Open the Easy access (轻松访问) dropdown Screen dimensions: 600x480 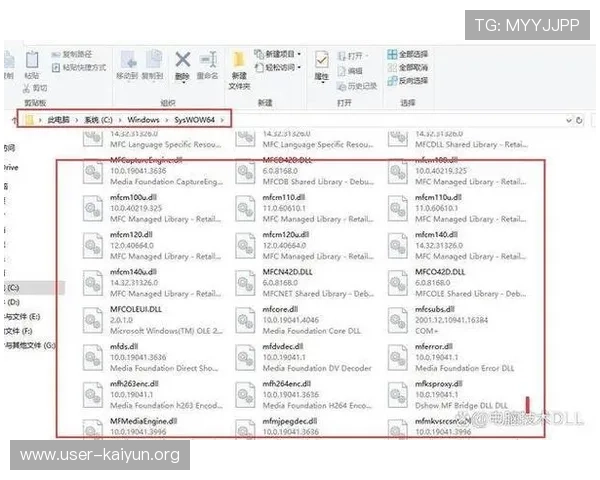278,67
